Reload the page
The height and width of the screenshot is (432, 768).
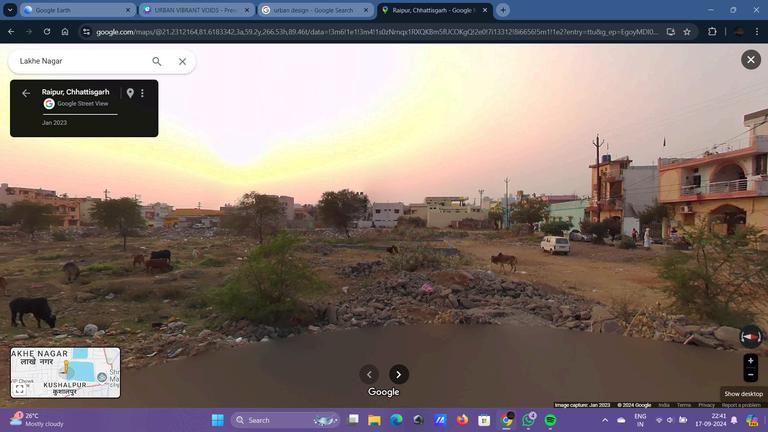pos(47,32)
